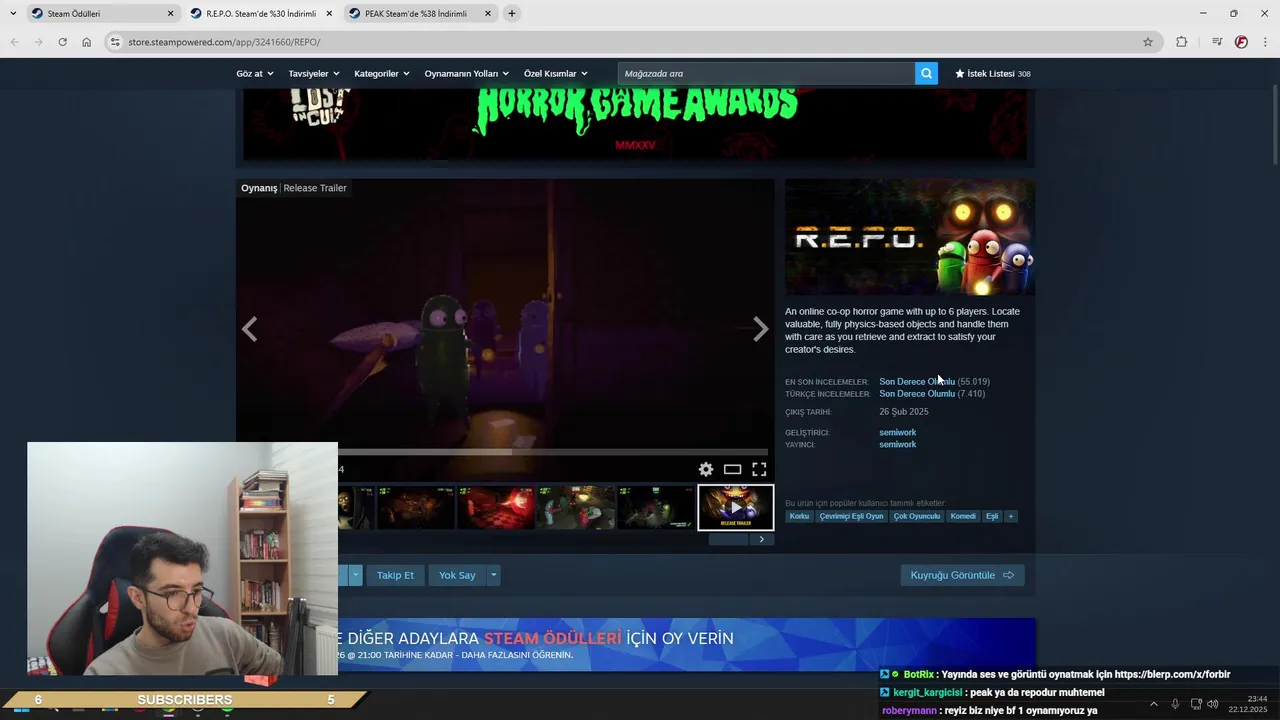Expand Oynamanın Yolları menu

click(x=466, y=73)
